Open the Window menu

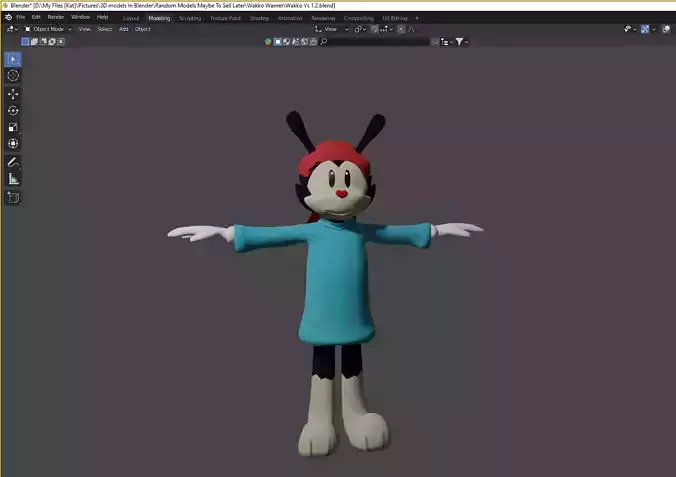tap(80, 17)
